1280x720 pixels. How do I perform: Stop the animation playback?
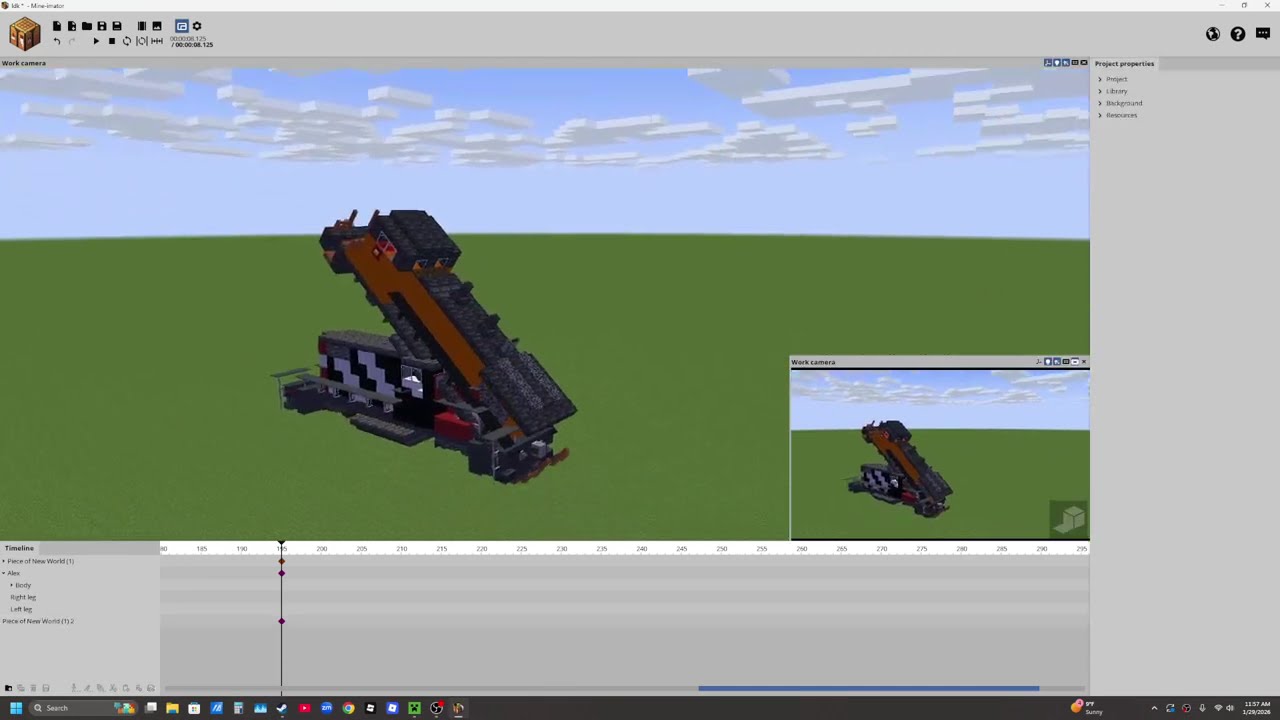click(111, 41)
